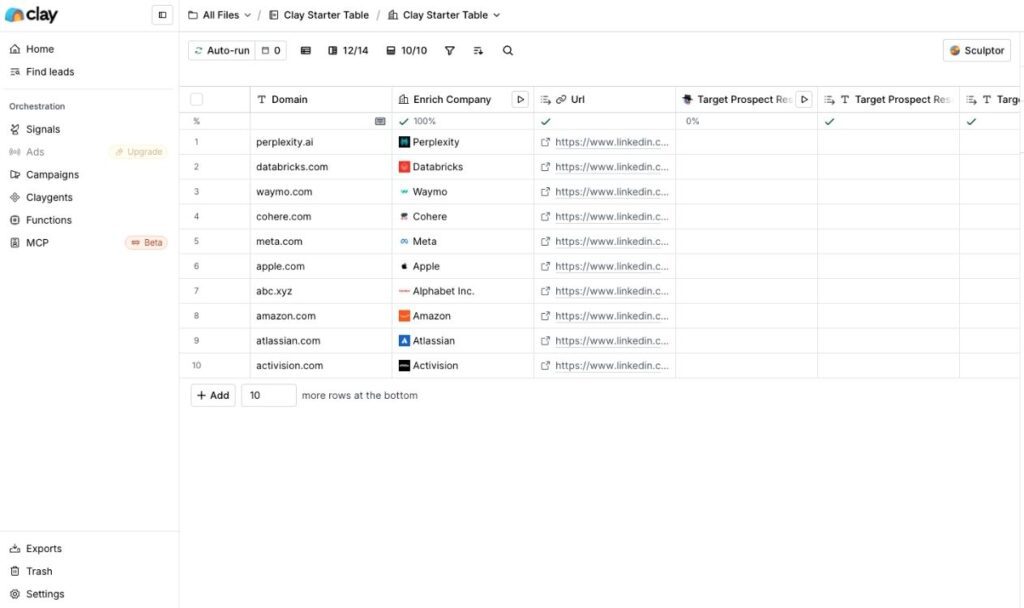Viewport: 1024px width, 608px height.
Task: Run Target Prospect Res column play button
Action: point(804,99)
